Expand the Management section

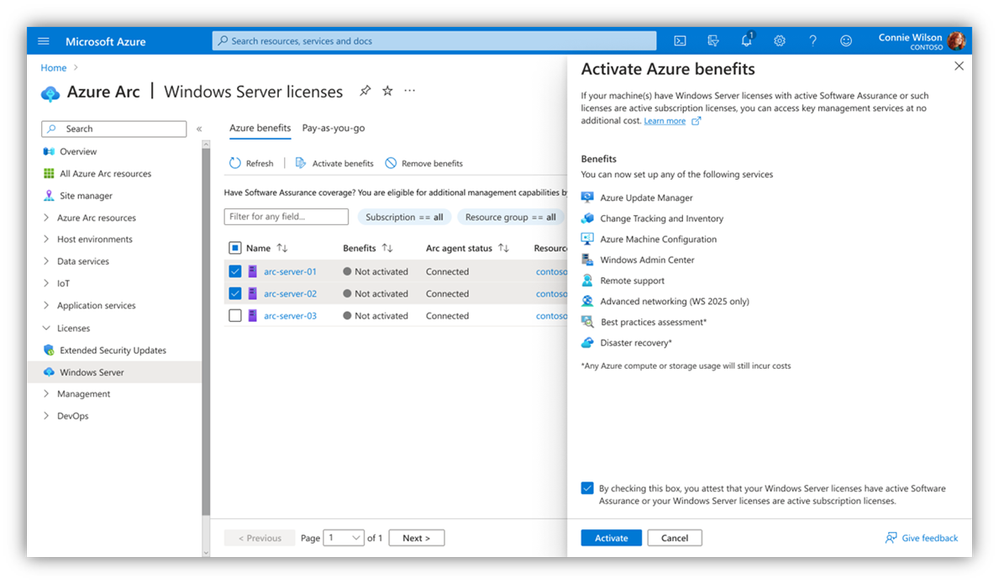[x=46, y=394]
